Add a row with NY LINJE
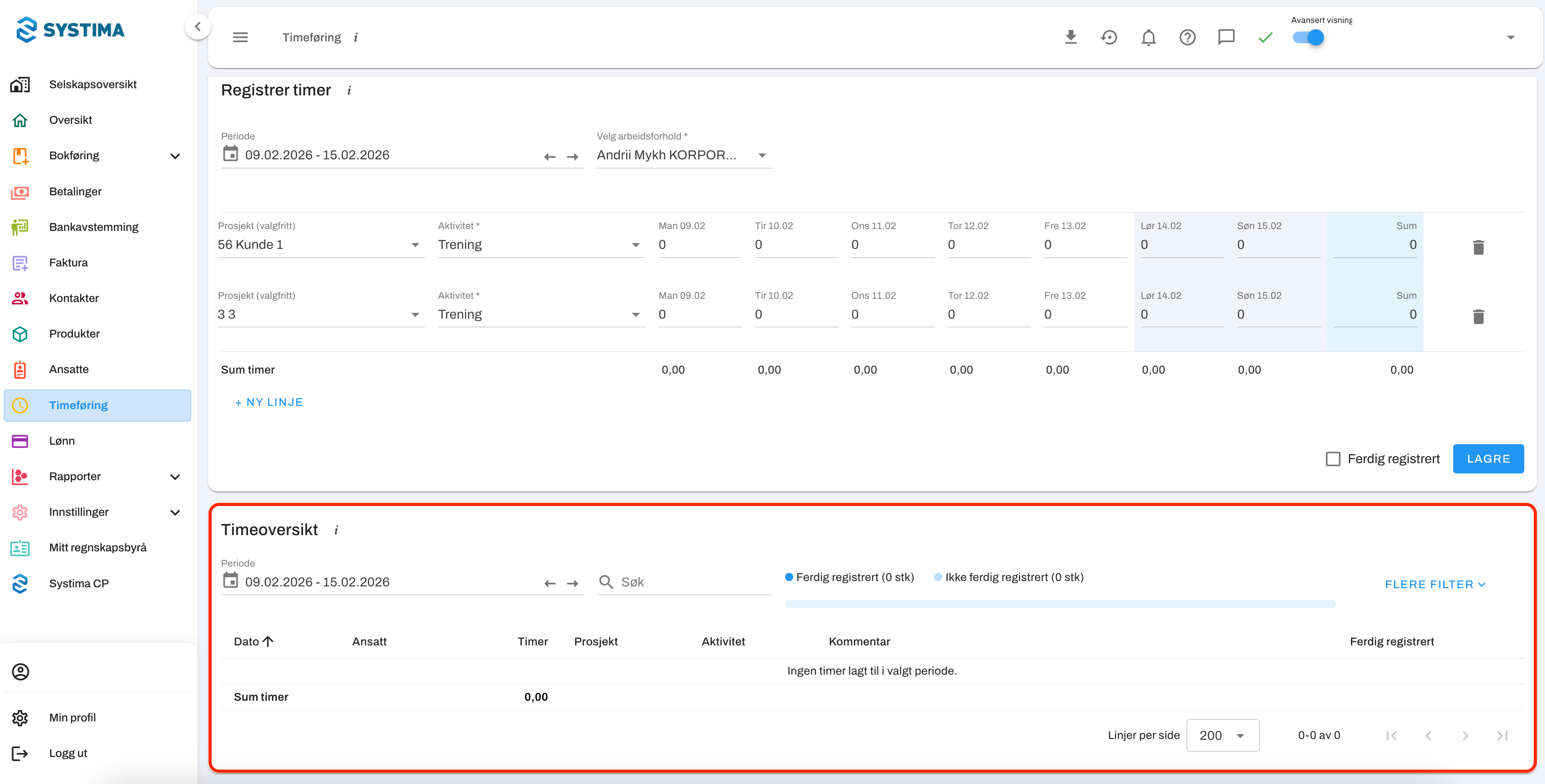1545x784 pixels. [x=269, y=402]
